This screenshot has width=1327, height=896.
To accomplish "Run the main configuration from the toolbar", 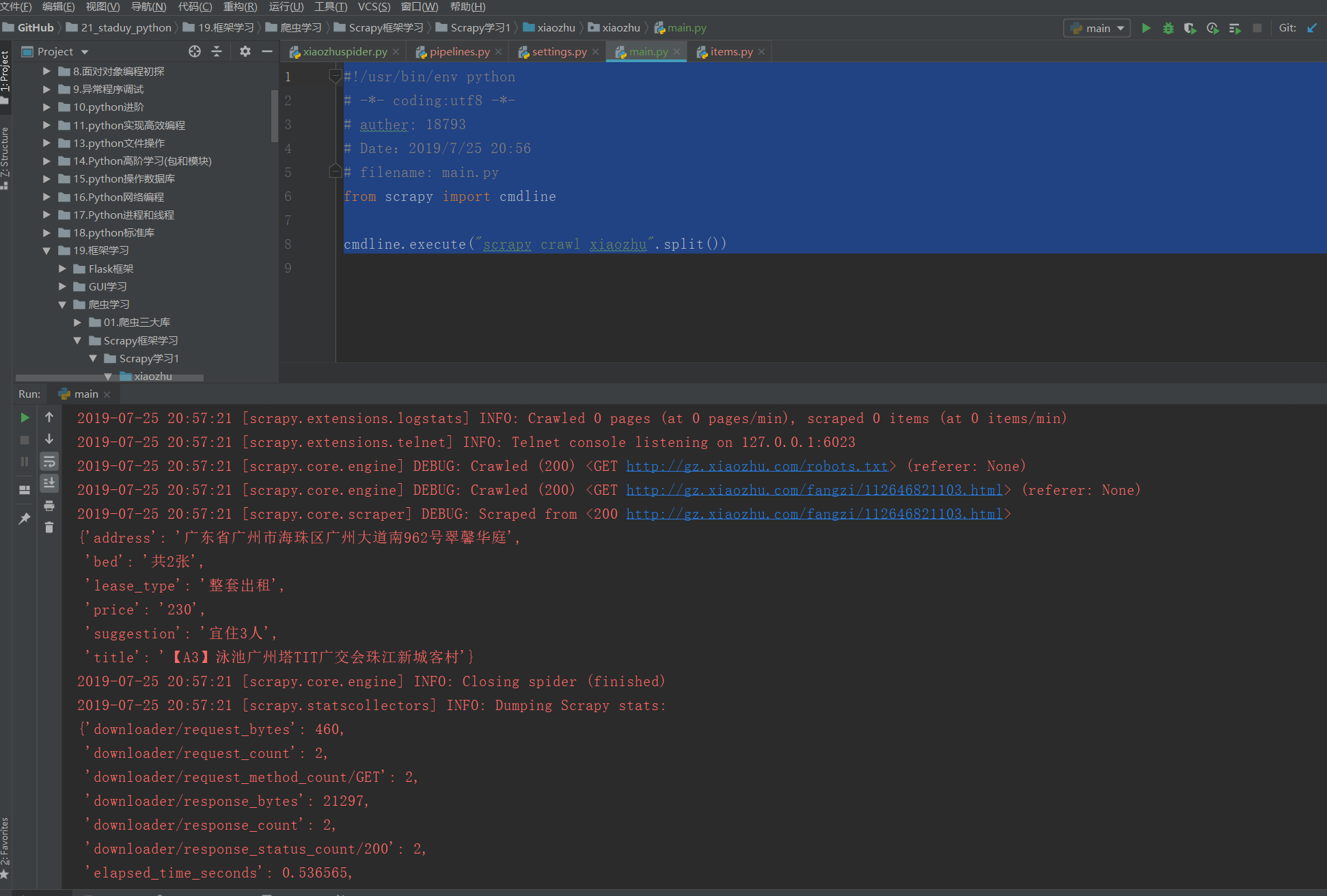I will point(1147,28).
